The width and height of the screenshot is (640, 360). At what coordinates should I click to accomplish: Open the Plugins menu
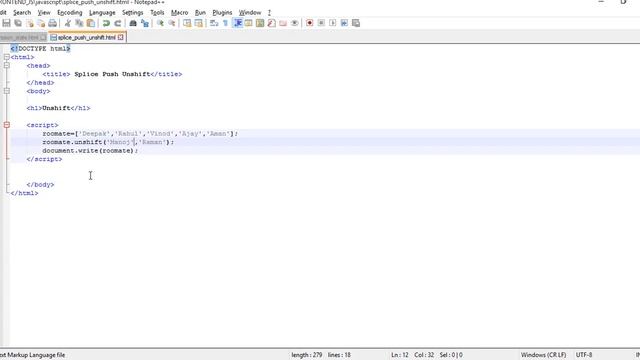(222, 13)
